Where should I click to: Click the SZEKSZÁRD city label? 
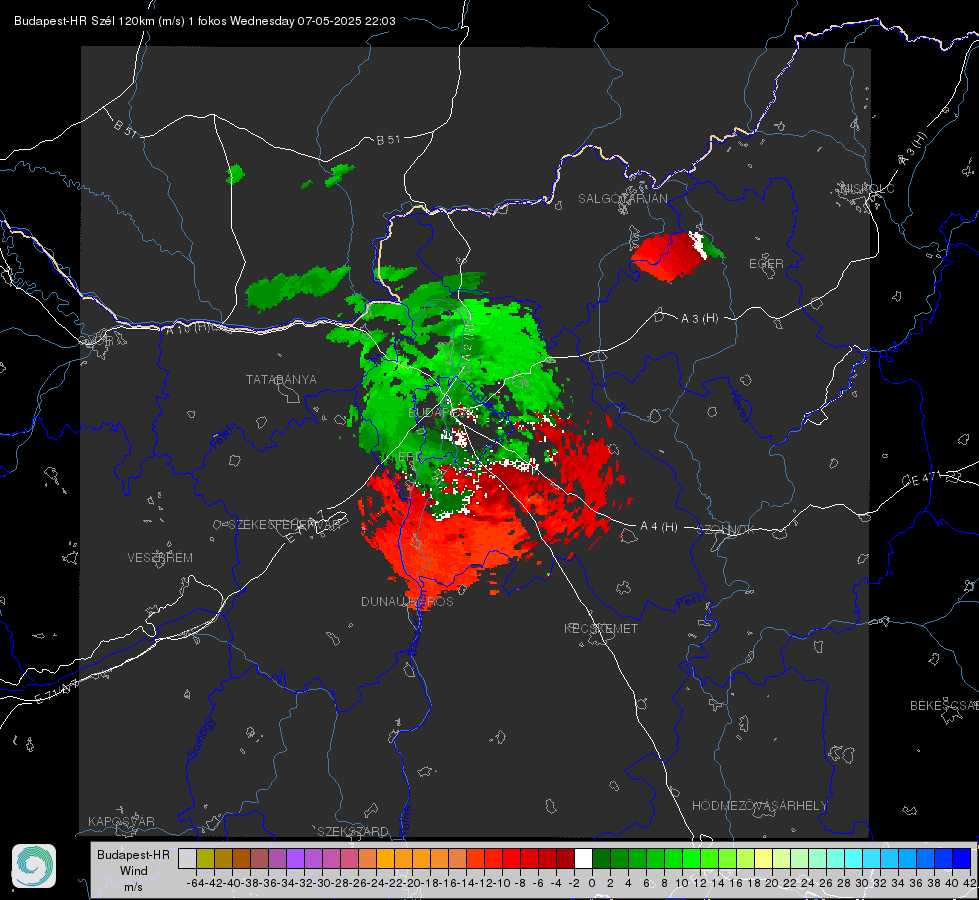[x=353, y=831]
